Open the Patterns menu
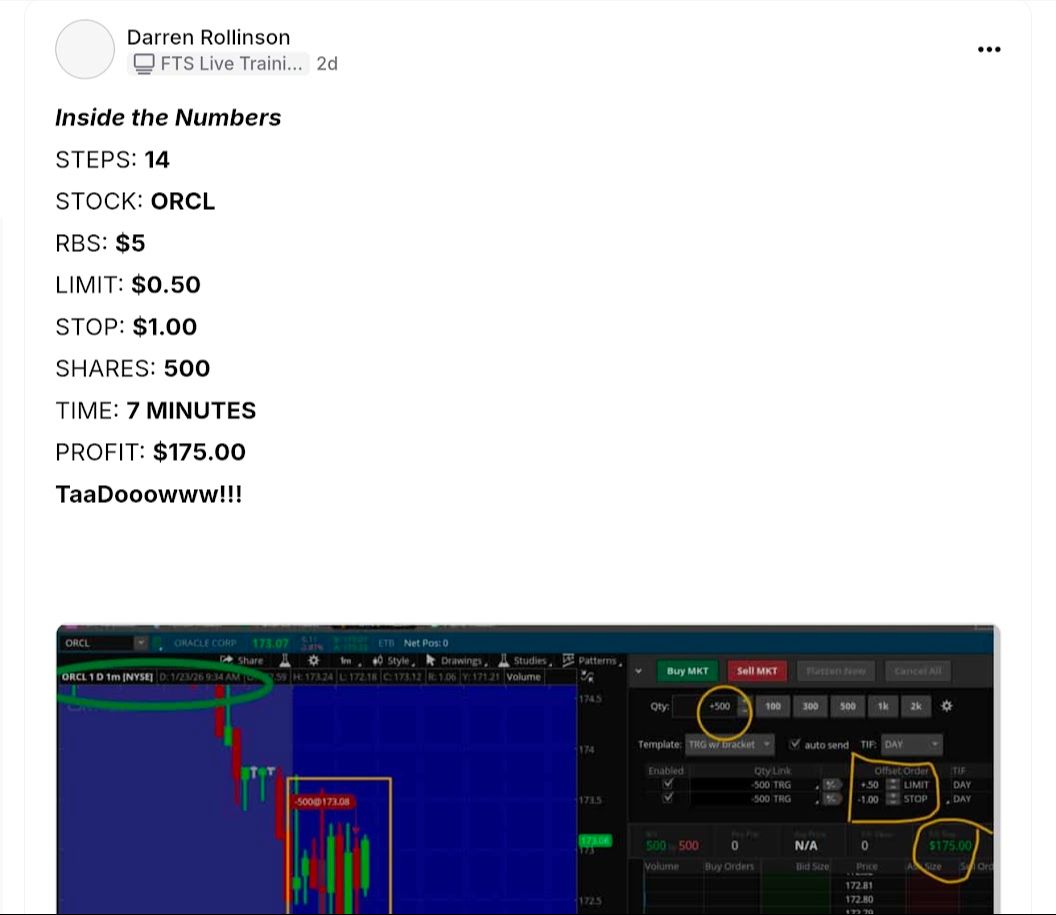 592,660
